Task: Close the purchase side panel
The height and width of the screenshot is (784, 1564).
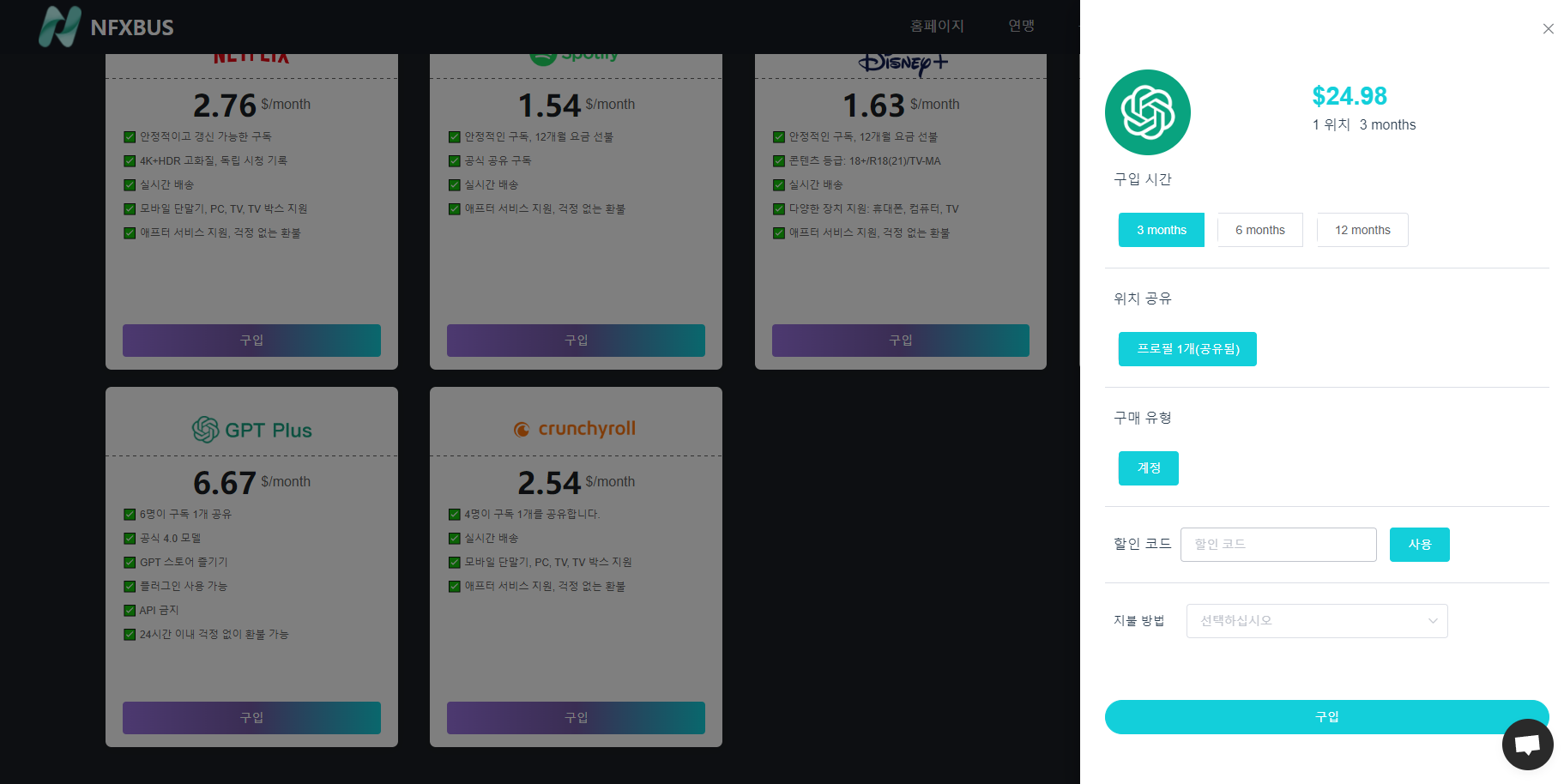Action: coord(1548,29)
